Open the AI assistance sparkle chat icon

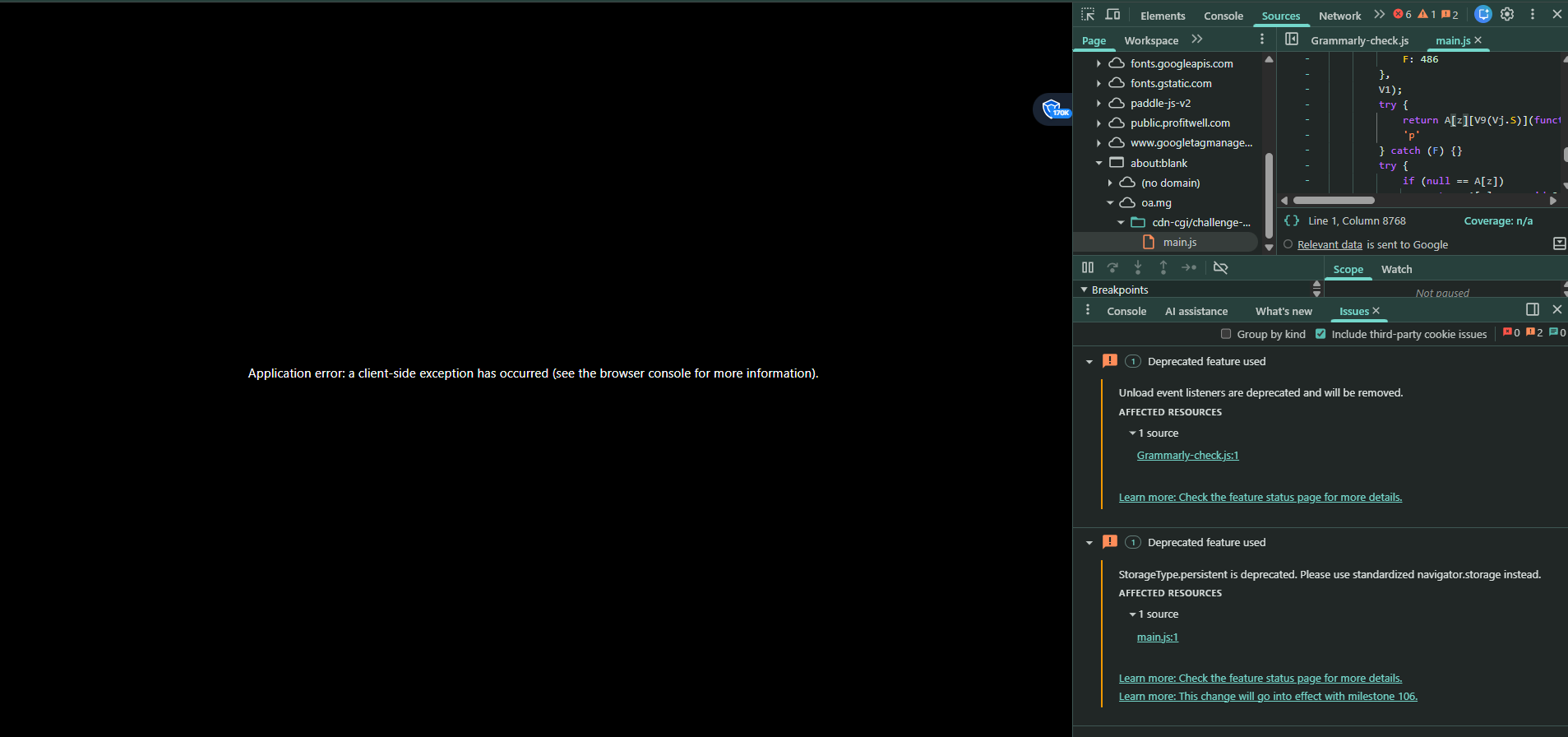pyautogui.click(x=1483, y=14)
